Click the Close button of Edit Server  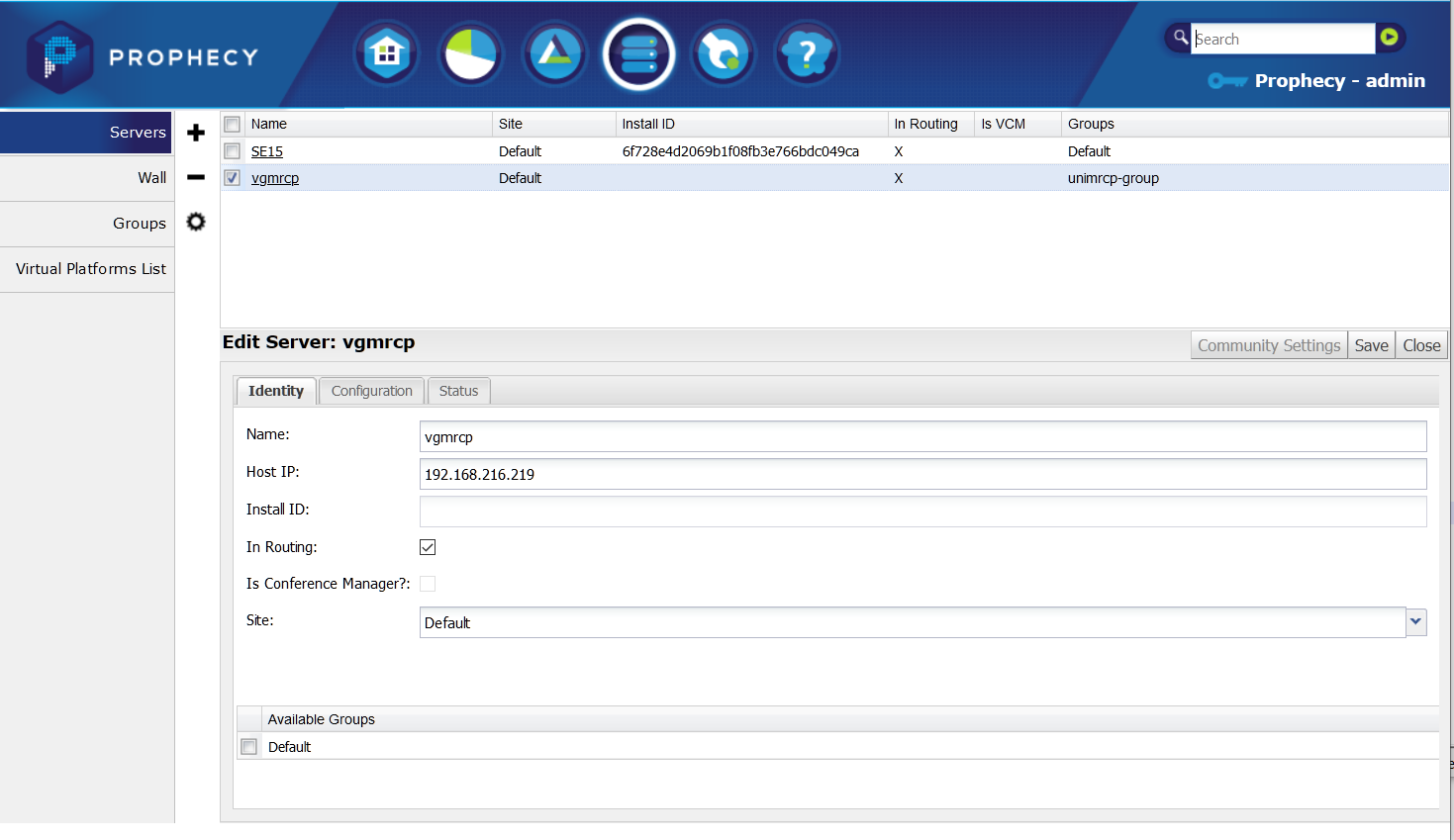[1421, 345]
